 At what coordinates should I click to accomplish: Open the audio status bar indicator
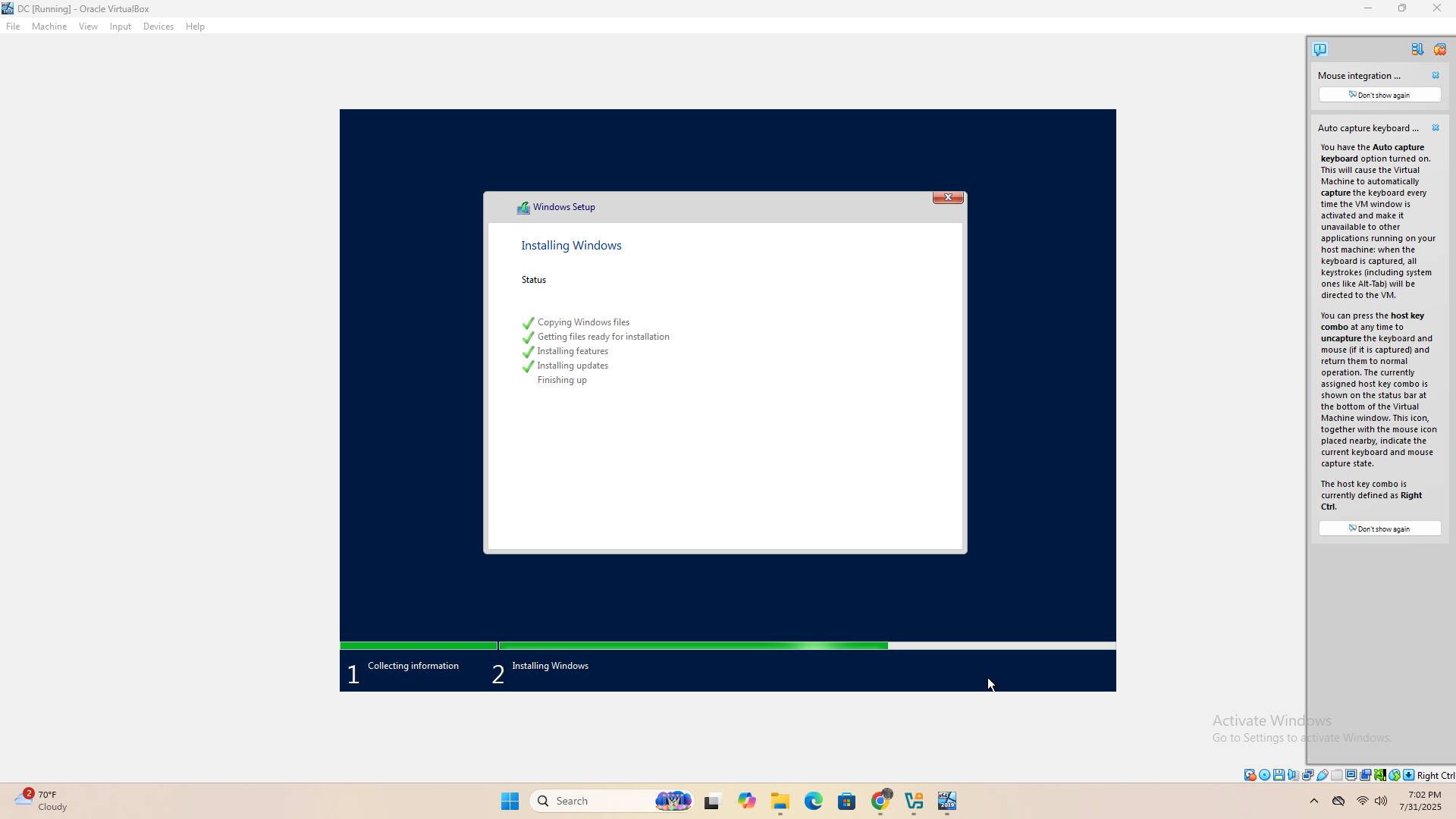pos(1293,775)
